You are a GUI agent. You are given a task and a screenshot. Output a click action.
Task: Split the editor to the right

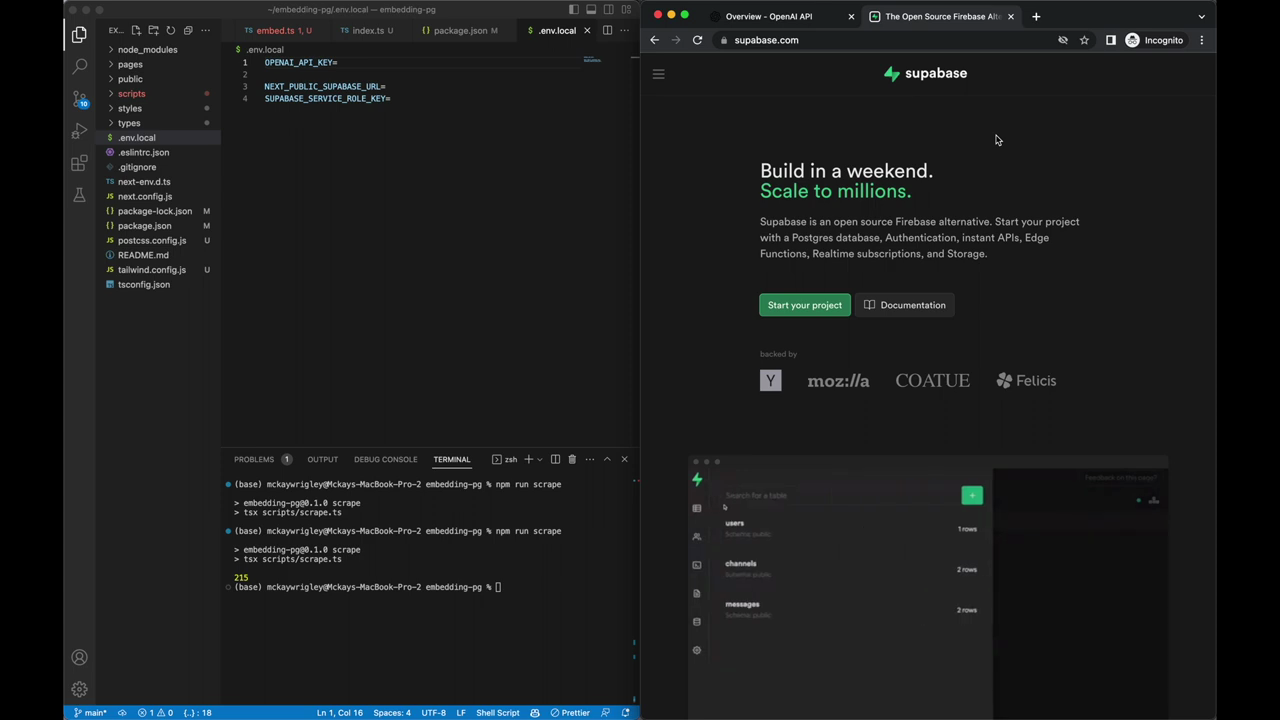coord(607,30)
